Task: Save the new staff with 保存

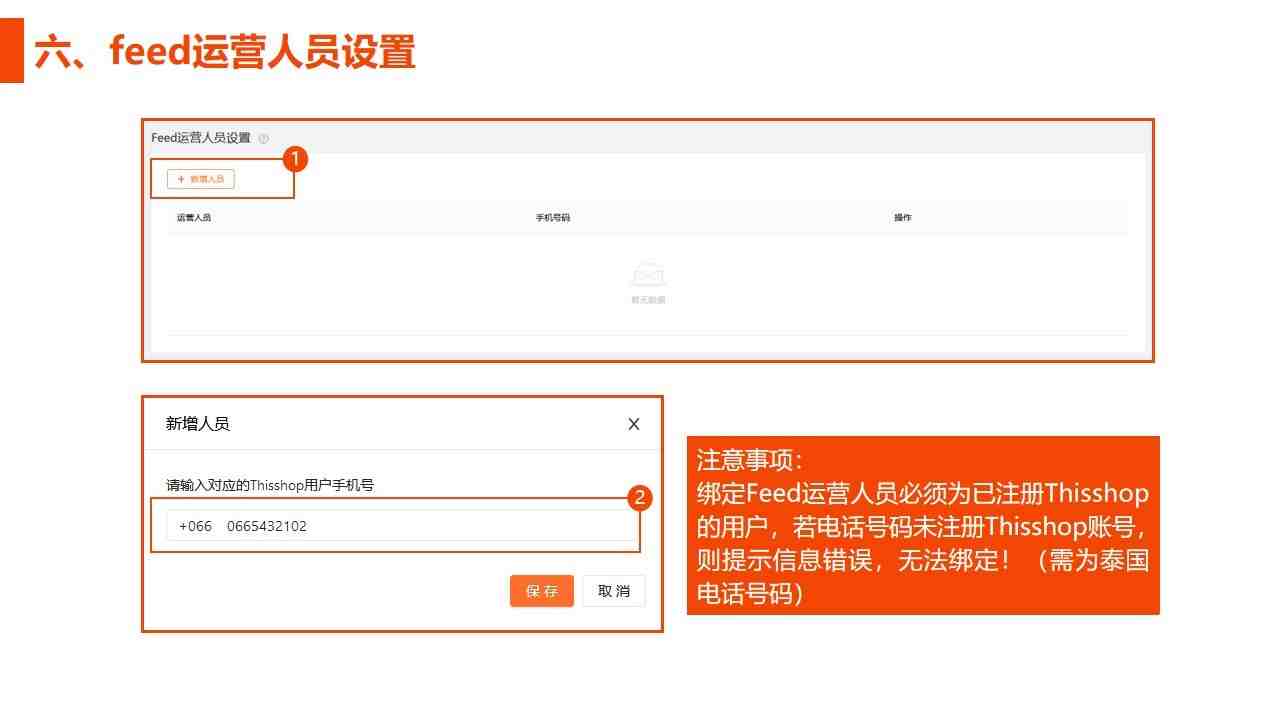Action: (541, 591)
